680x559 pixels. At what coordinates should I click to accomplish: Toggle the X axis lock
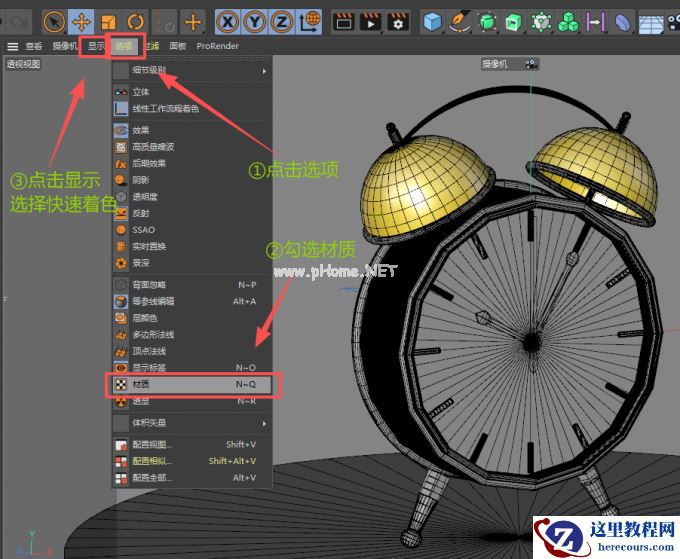tap(229, 21)
